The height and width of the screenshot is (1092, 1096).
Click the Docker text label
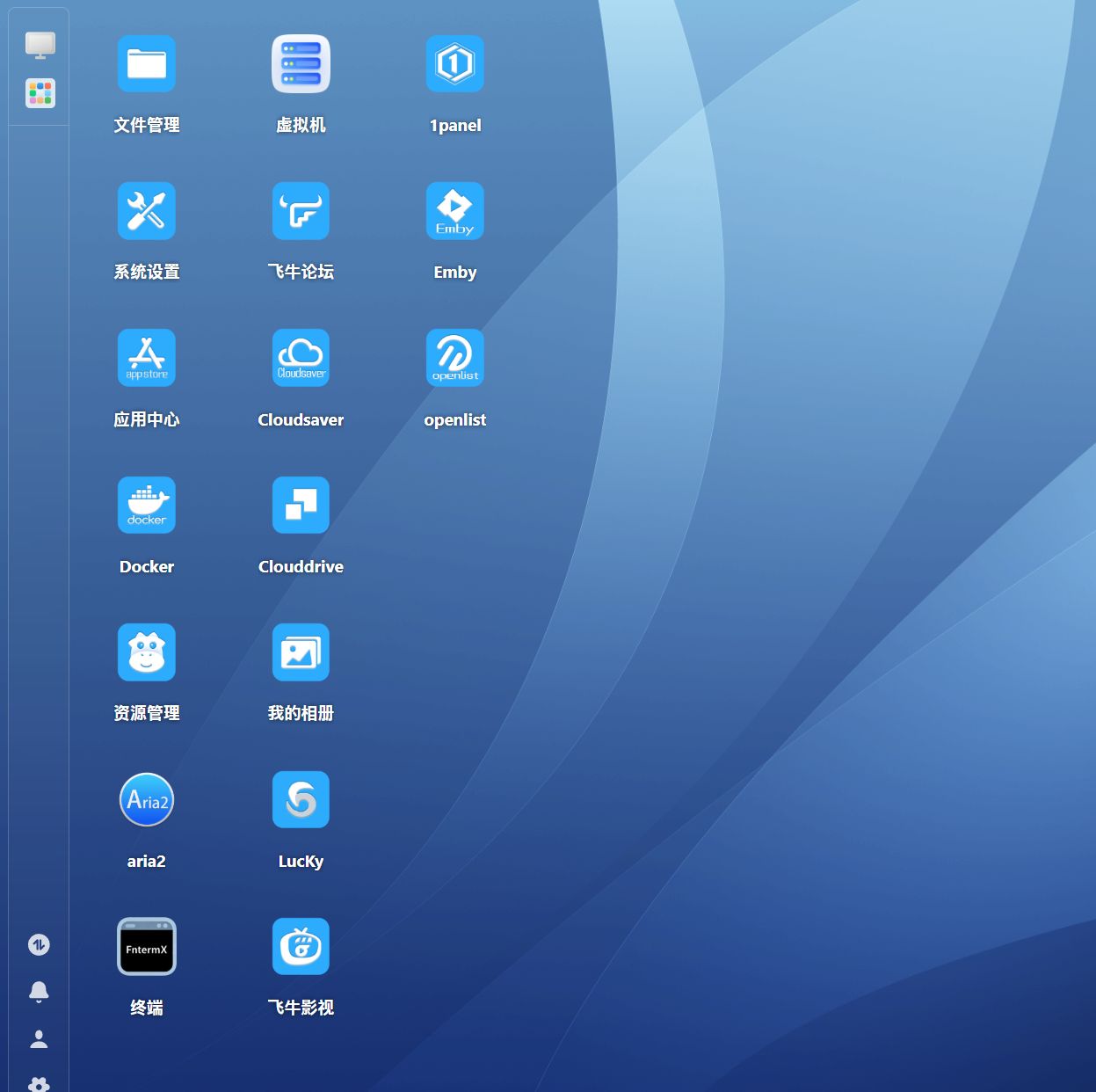[147, 566]
